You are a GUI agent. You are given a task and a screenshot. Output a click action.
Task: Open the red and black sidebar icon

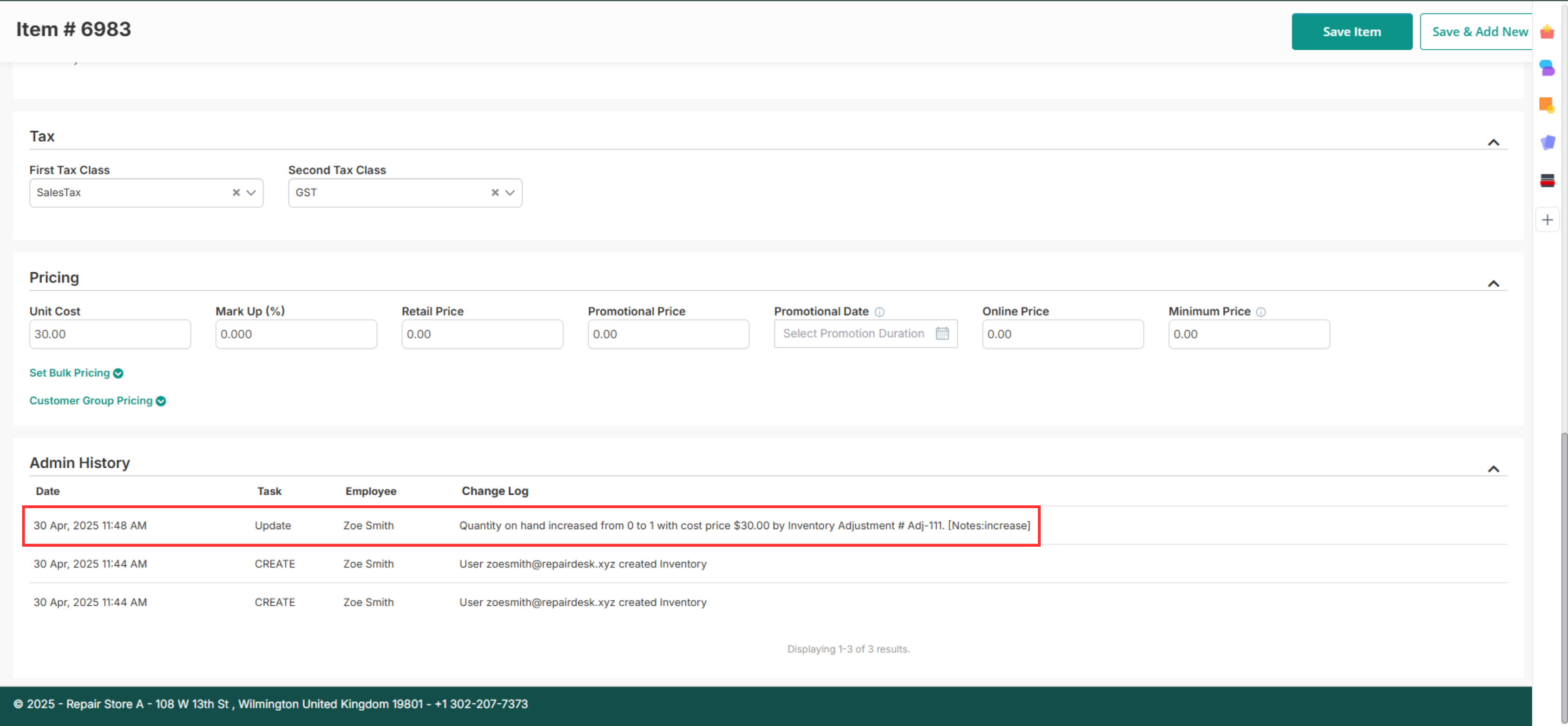click(1547, 181)
